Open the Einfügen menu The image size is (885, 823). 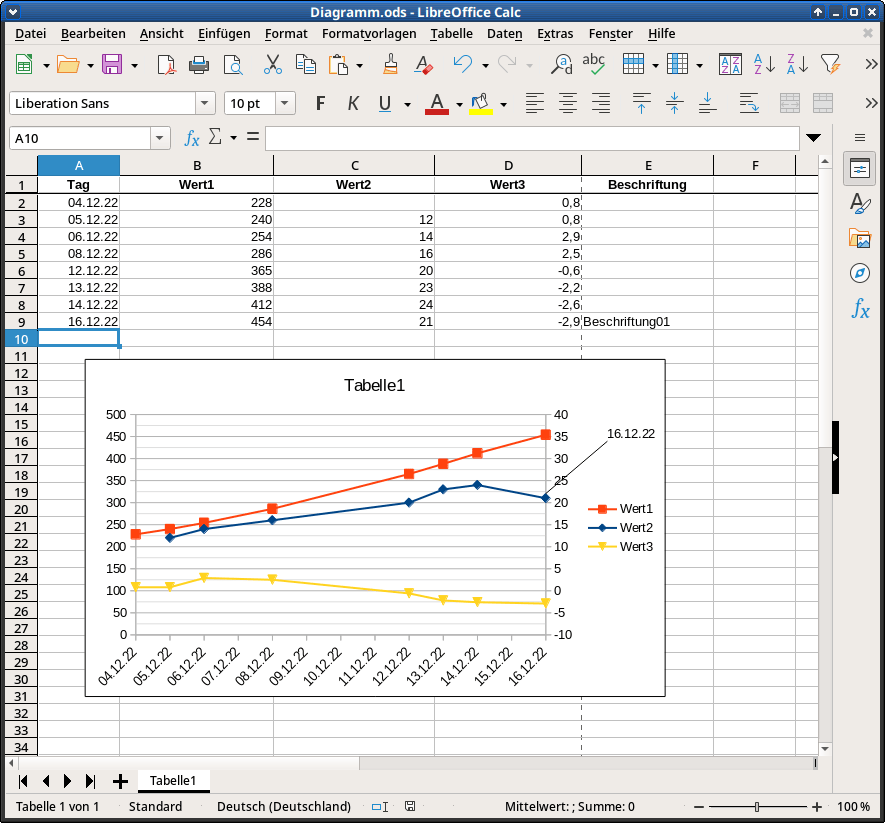coord(224,34)
